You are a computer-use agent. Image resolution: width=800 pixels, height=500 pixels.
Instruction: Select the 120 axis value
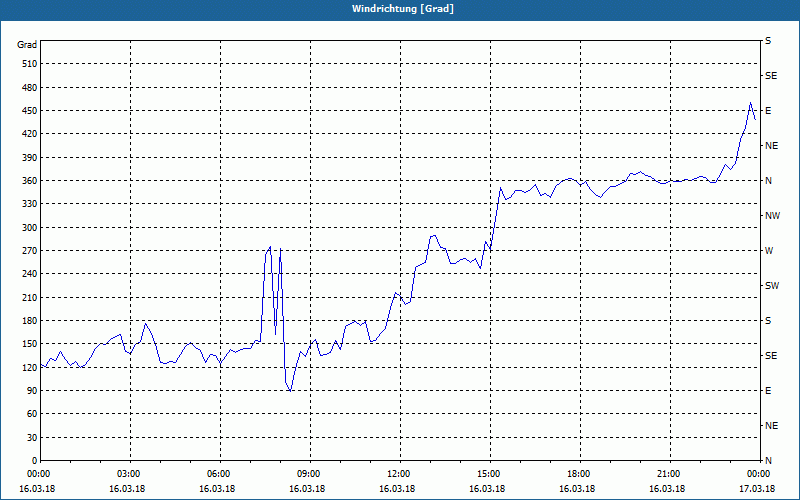30,367
